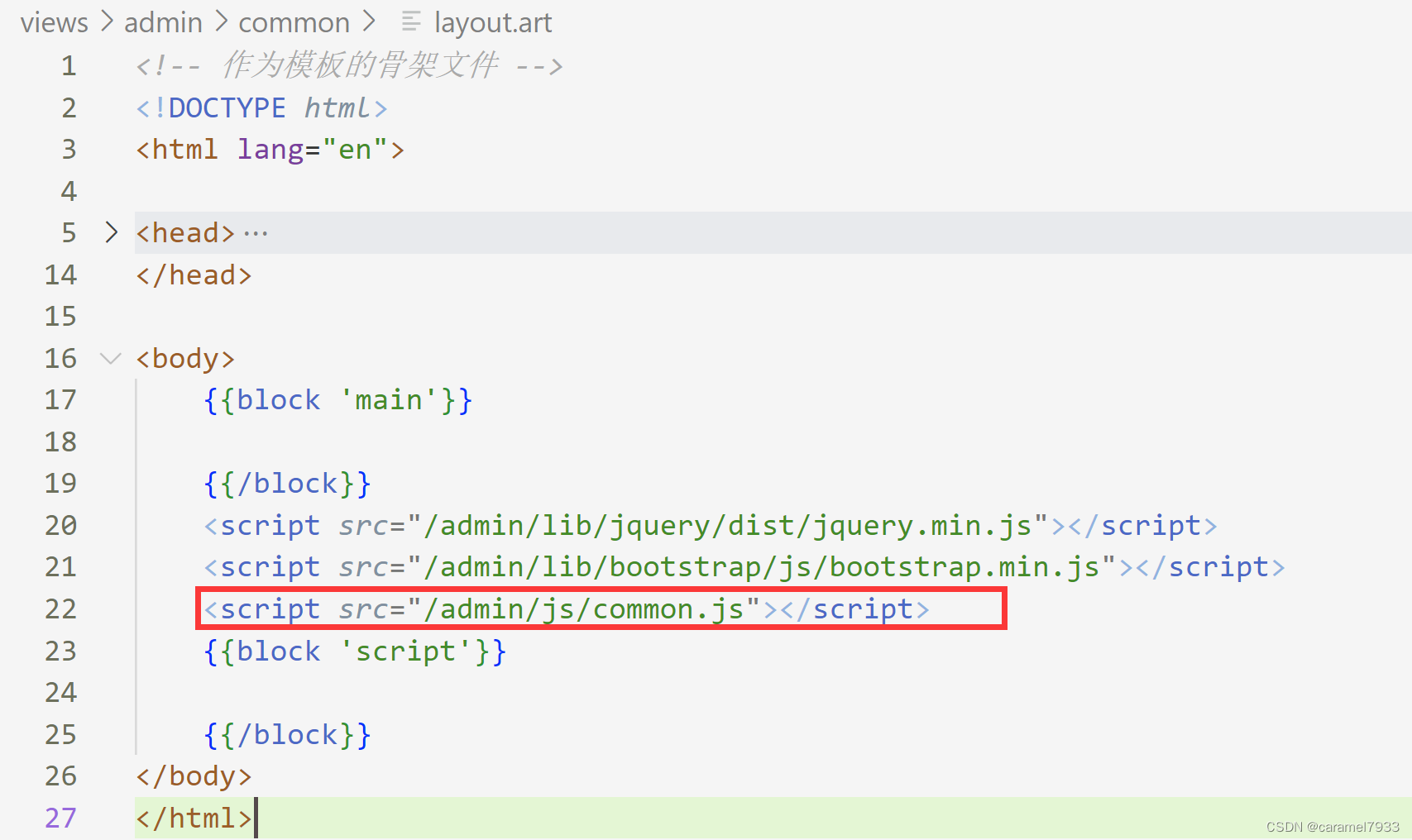The height and width of the screenshot is (840, 1412).
Task: Click the opening <body> tag
Action: point(185,359)
